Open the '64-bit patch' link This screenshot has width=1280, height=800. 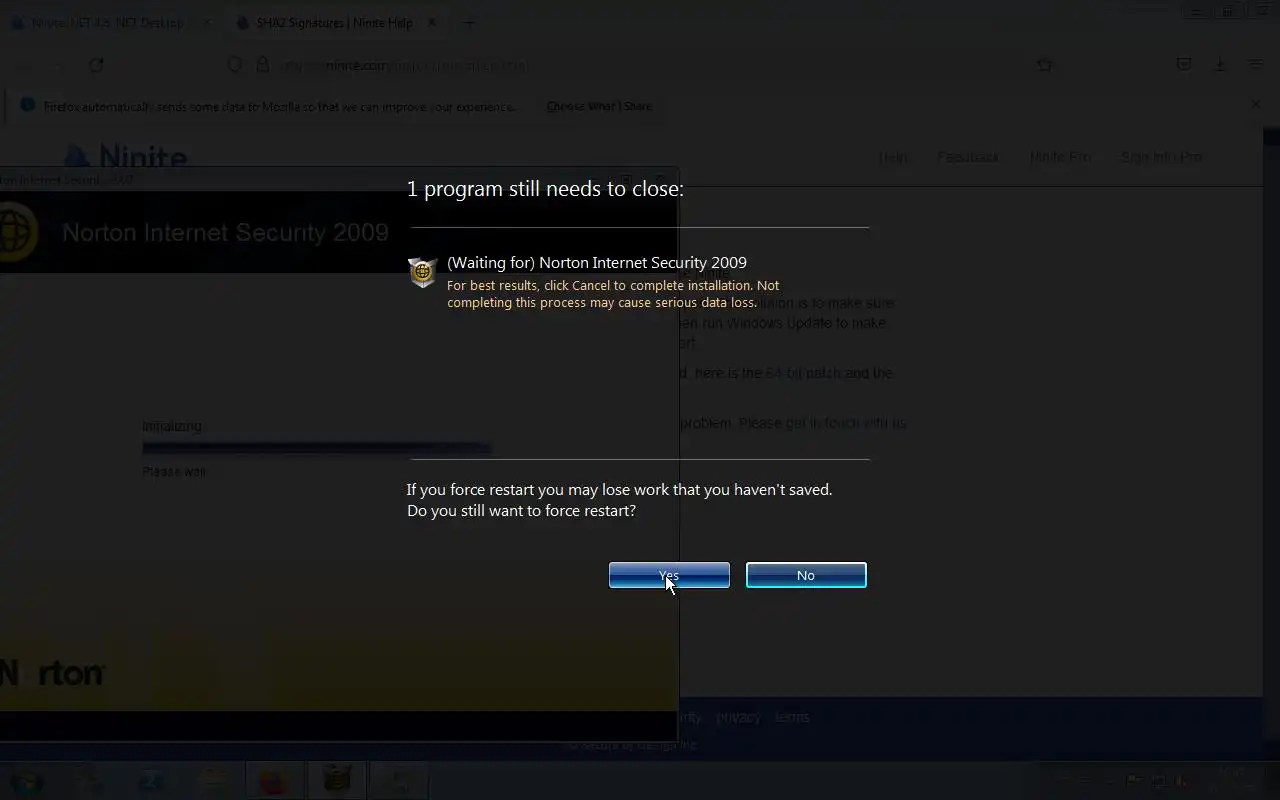point(803,373)
